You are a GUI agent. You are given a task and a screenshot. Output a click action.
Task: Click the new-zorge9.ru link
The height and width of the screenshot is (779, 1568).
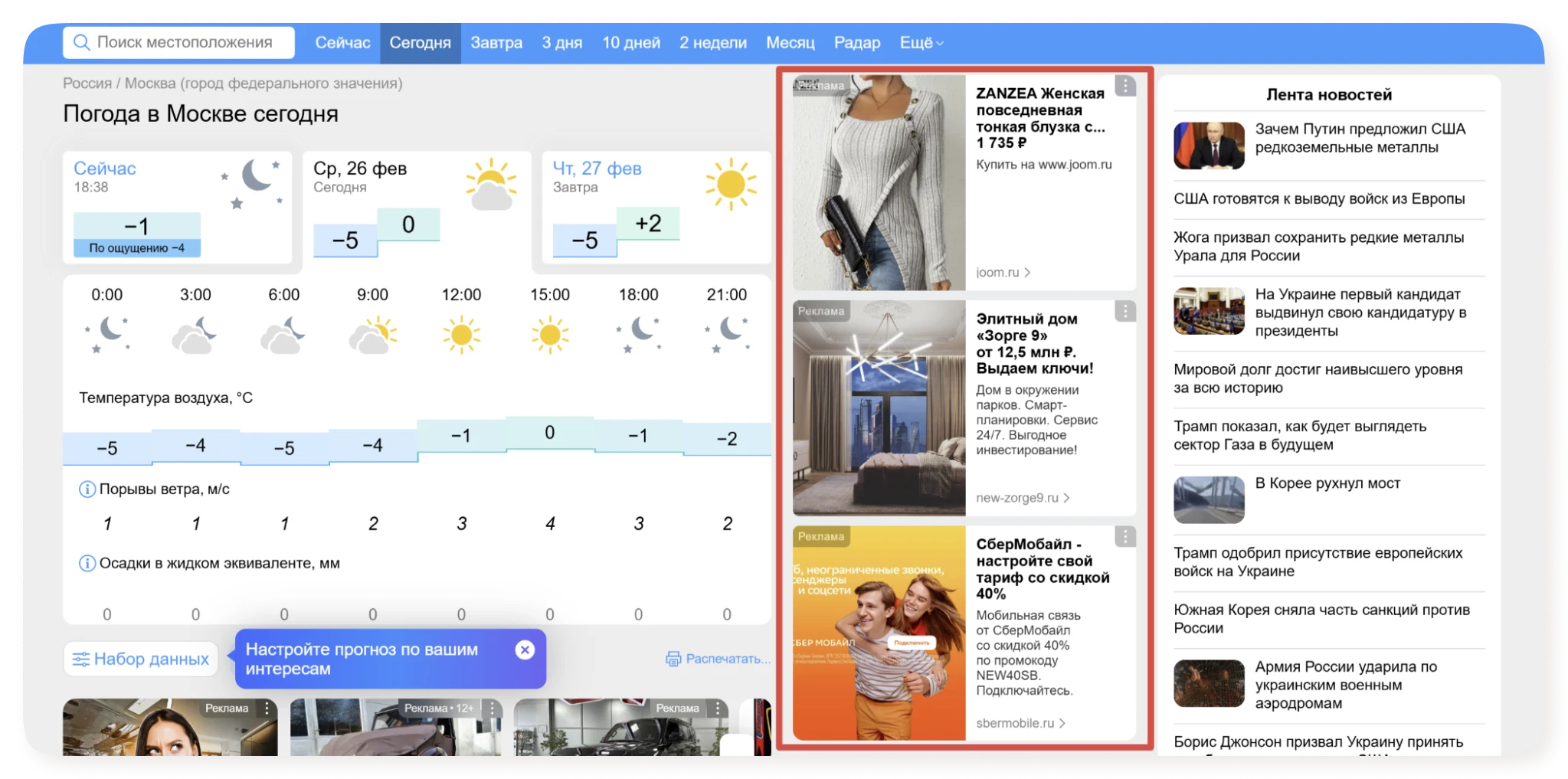click(x=1023, y=498)
